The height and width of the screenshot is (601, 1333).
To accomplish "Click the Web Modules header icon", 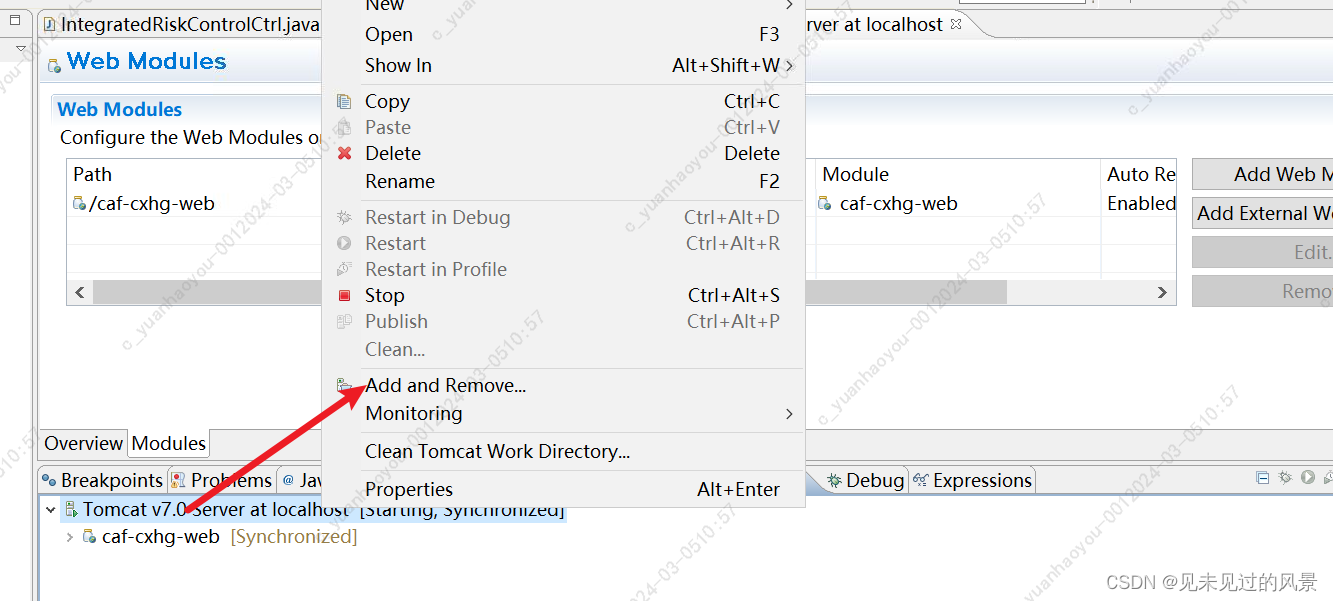I will click(x=54, y=66).
